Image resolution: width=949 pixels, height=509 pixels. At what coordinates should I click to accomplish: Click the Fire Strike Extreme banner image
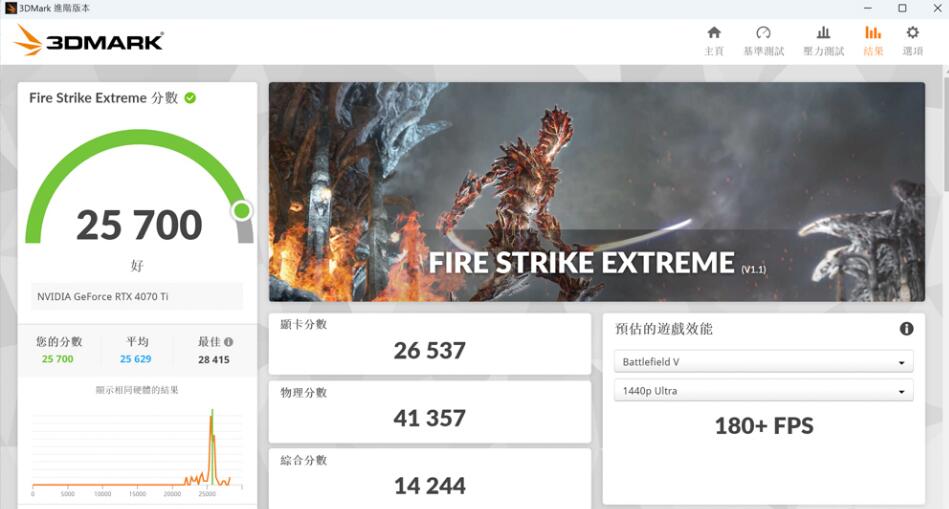597,191
